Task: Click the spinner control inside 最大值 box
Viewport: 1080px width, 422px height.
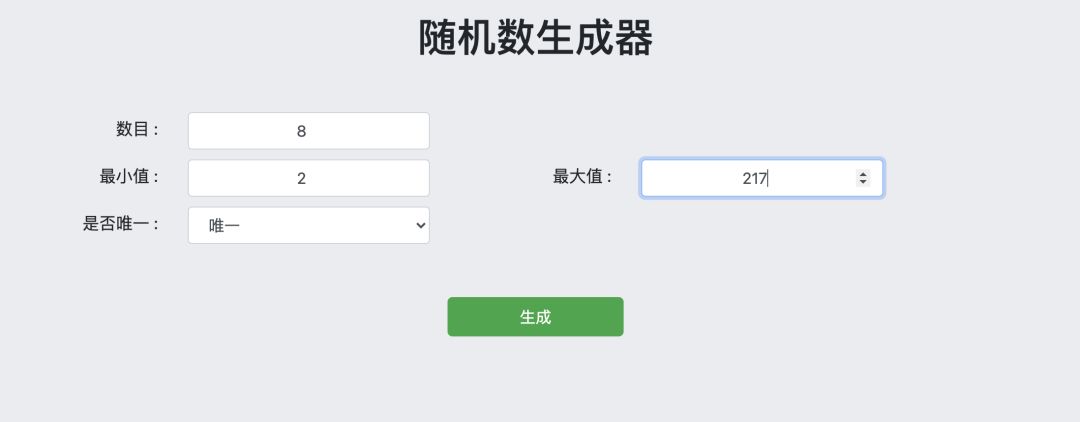Action: click(862, 178)
